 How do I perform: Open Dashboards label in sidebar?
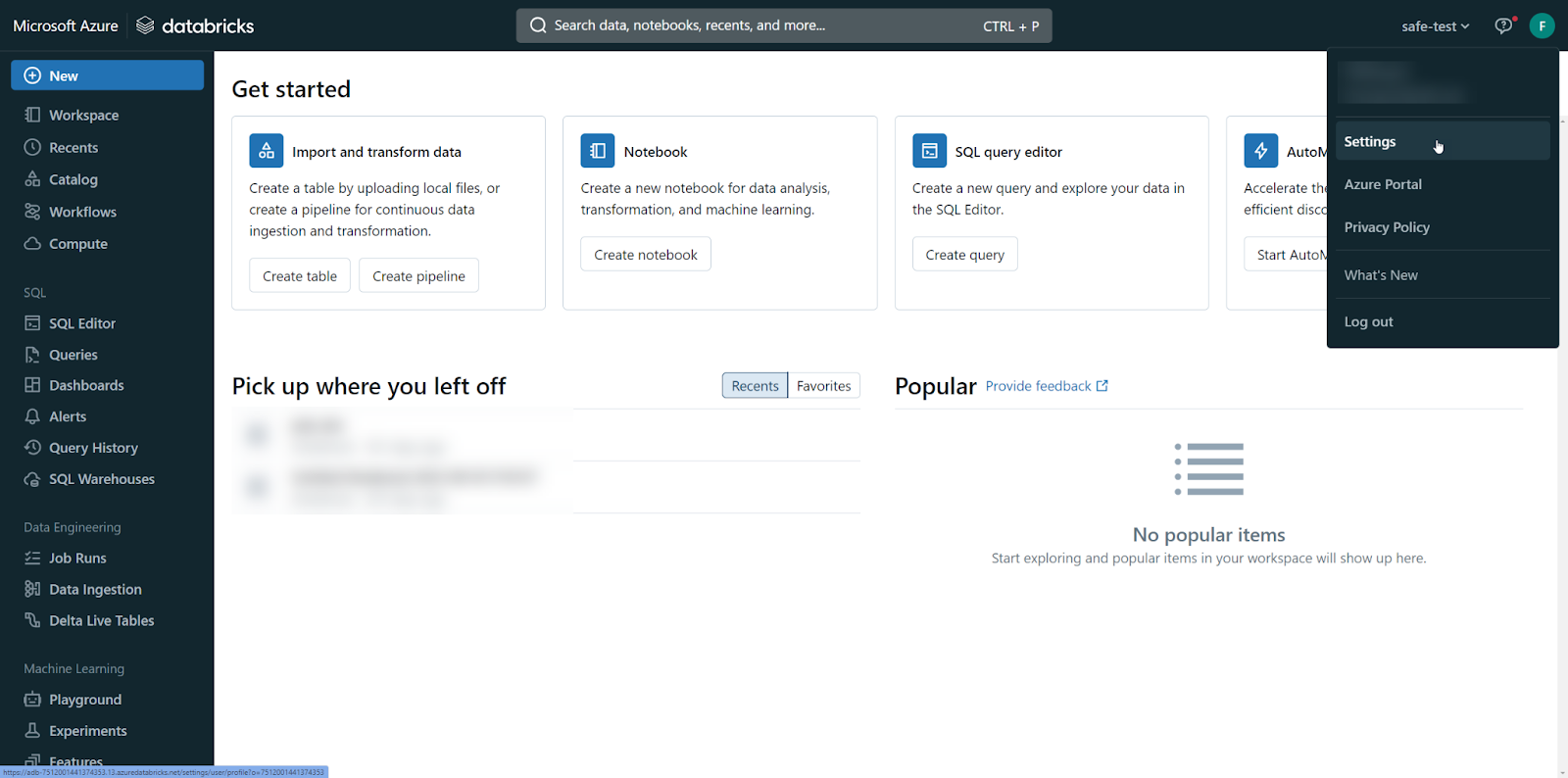[87, 386]
